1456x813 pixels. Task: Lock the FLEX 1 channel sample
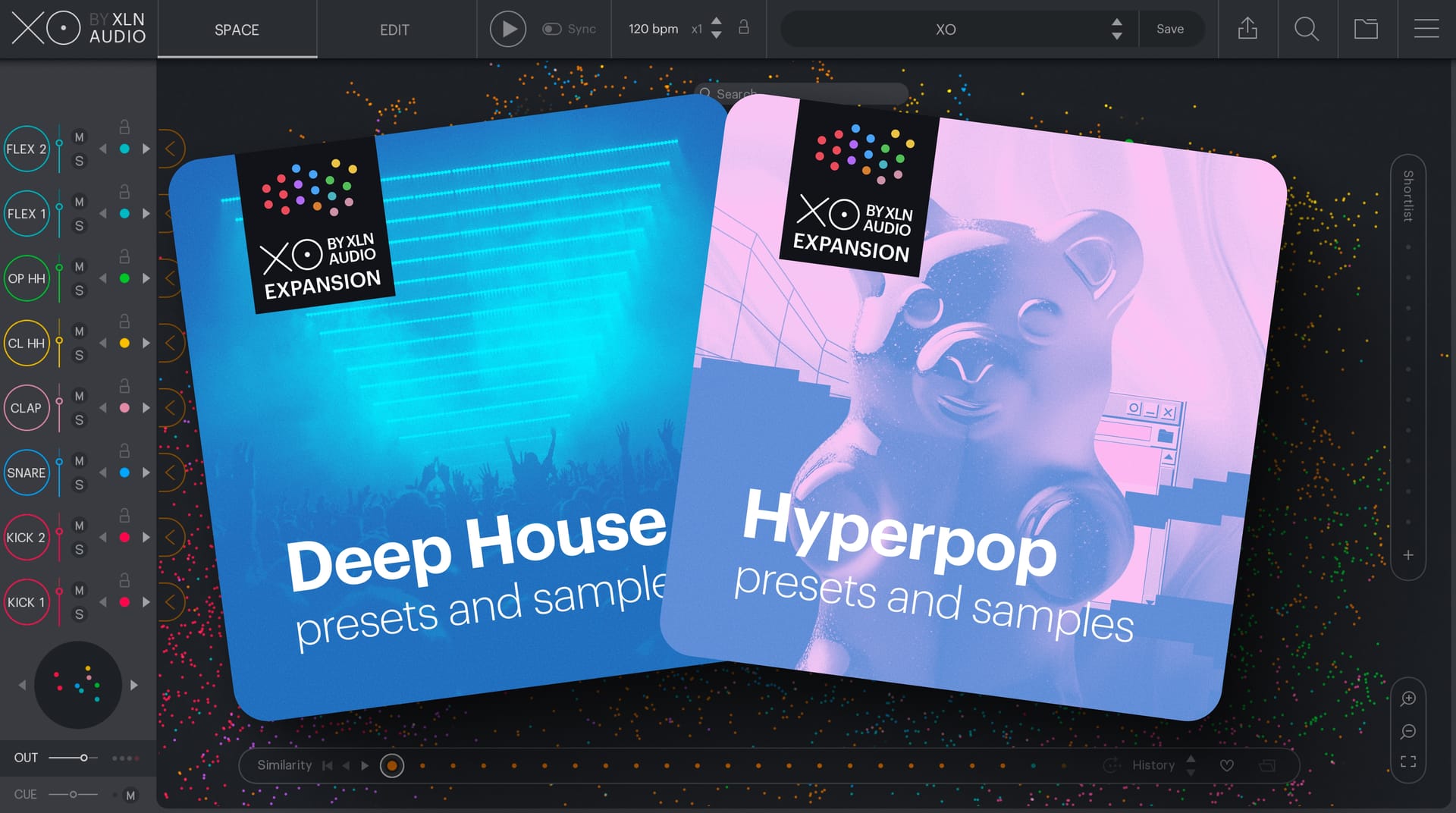(x=124, y=191)
